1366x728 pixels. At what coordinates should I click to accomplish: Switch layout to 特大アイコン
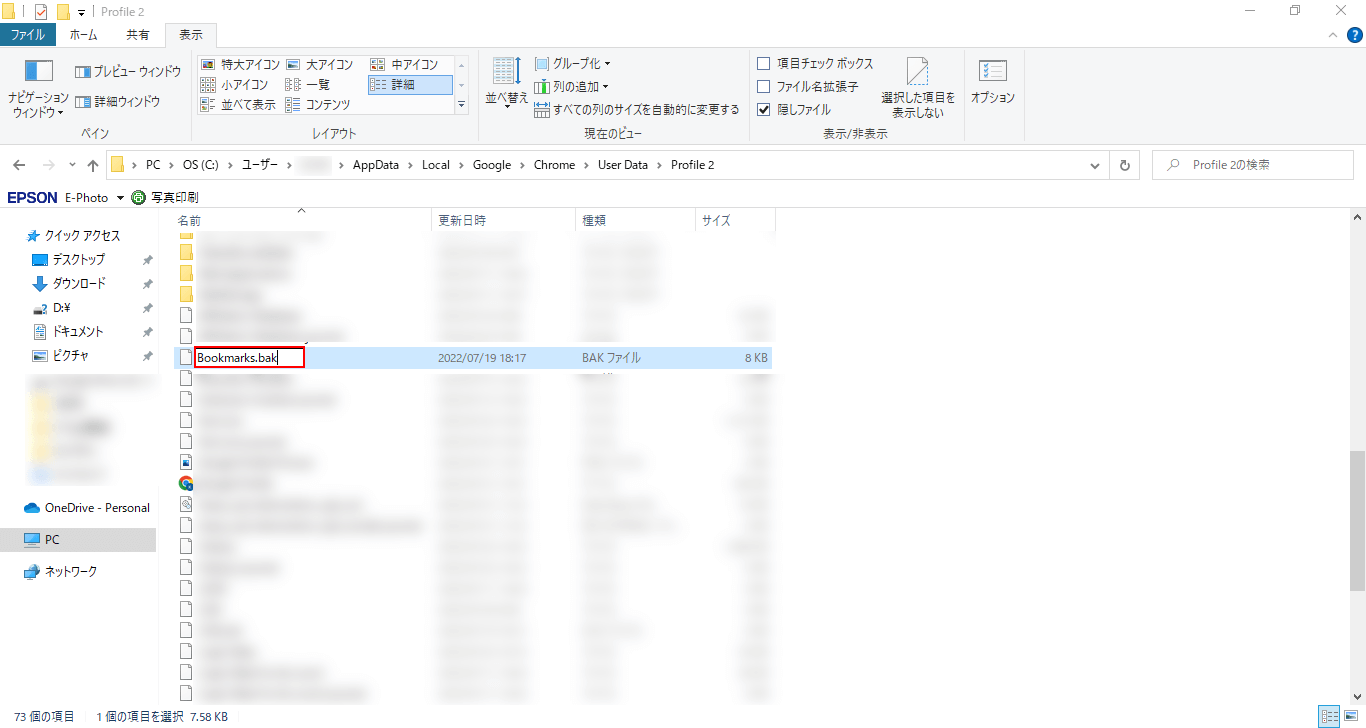pos(240,65)
